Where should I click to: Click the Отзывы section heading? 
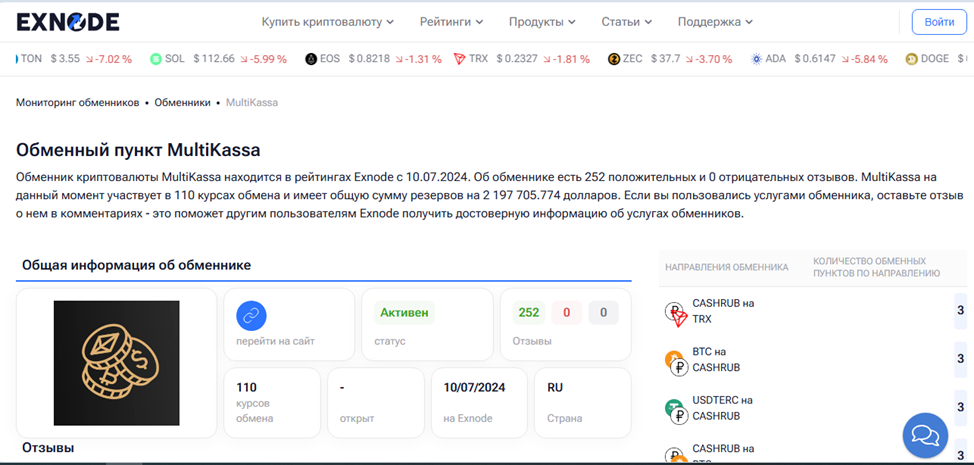48,447
